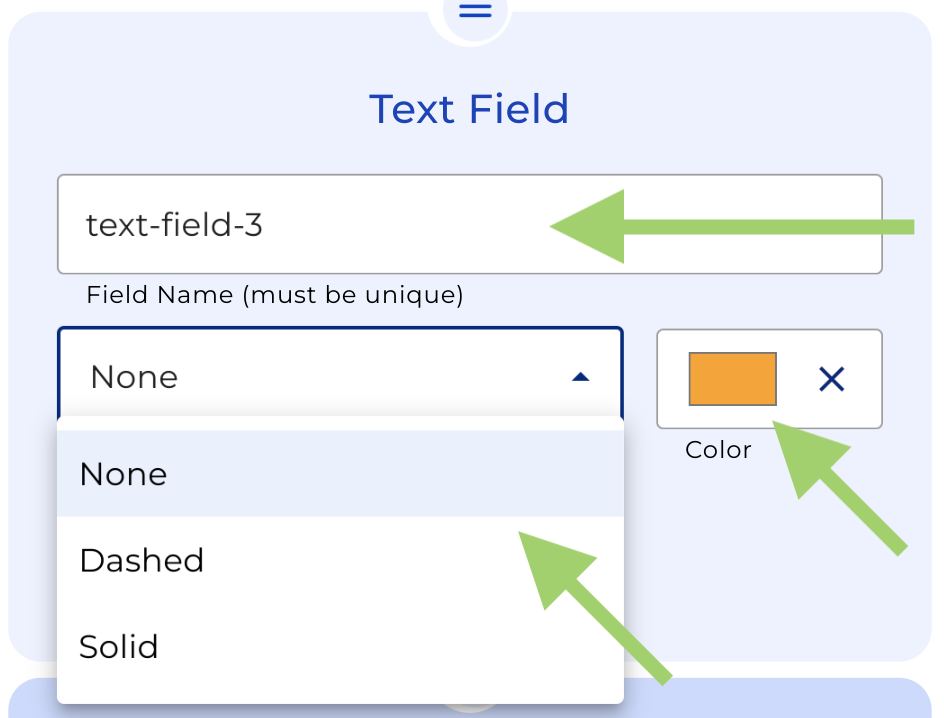Click the color picker box area
Viewport: 944px width, 718px height.
[x=733, y=378]
